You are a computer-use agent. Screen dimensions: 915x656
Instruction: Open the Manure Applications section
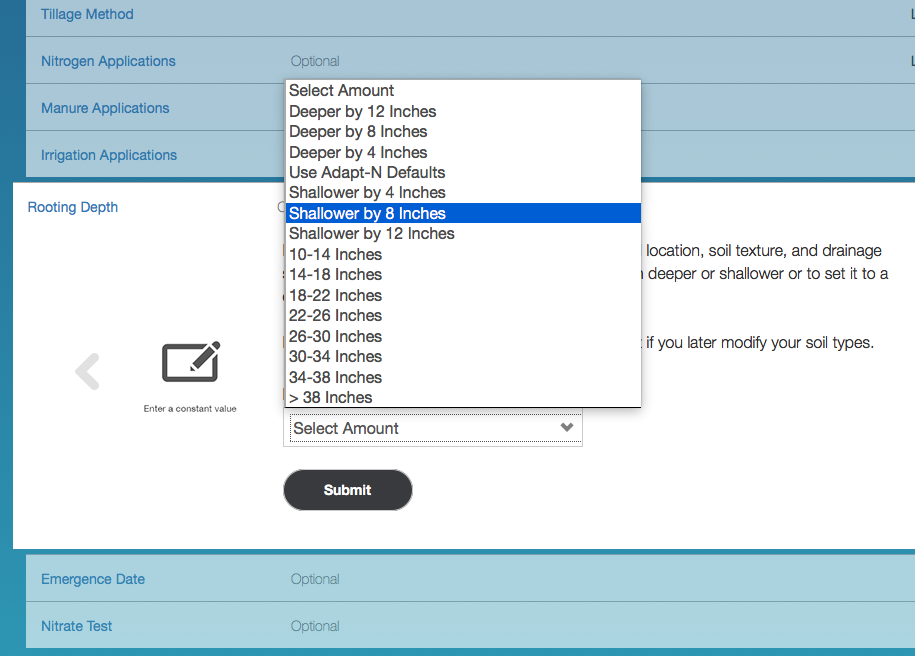[105, 108]
